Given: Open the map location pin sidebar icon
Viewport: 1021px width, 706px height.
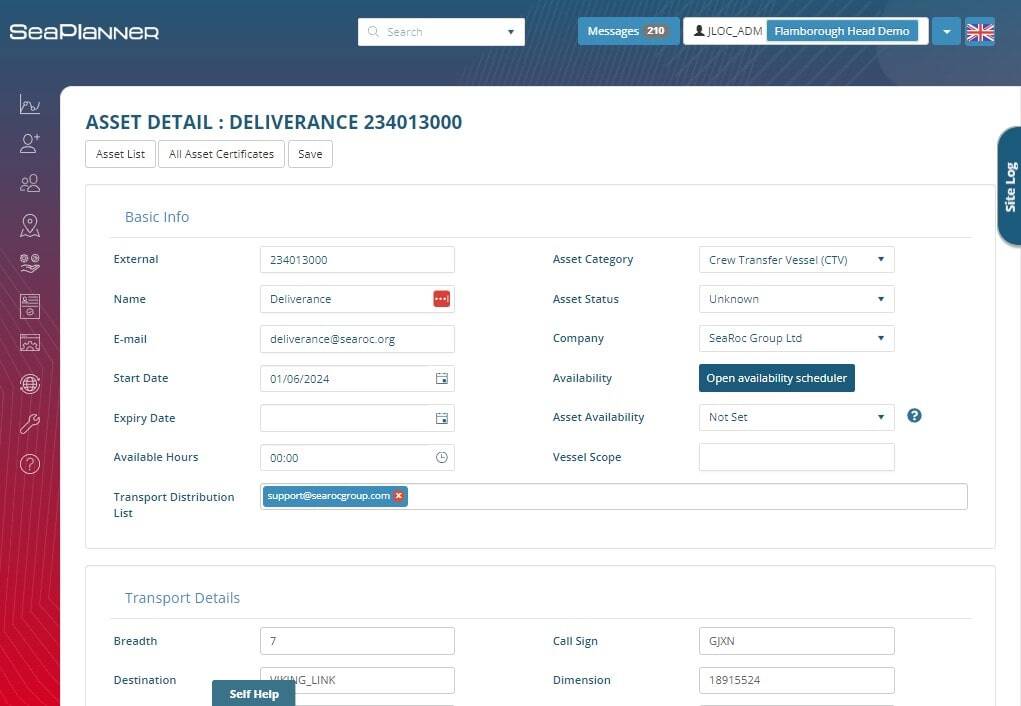Looking at the screenshot, I should point(30,225).
